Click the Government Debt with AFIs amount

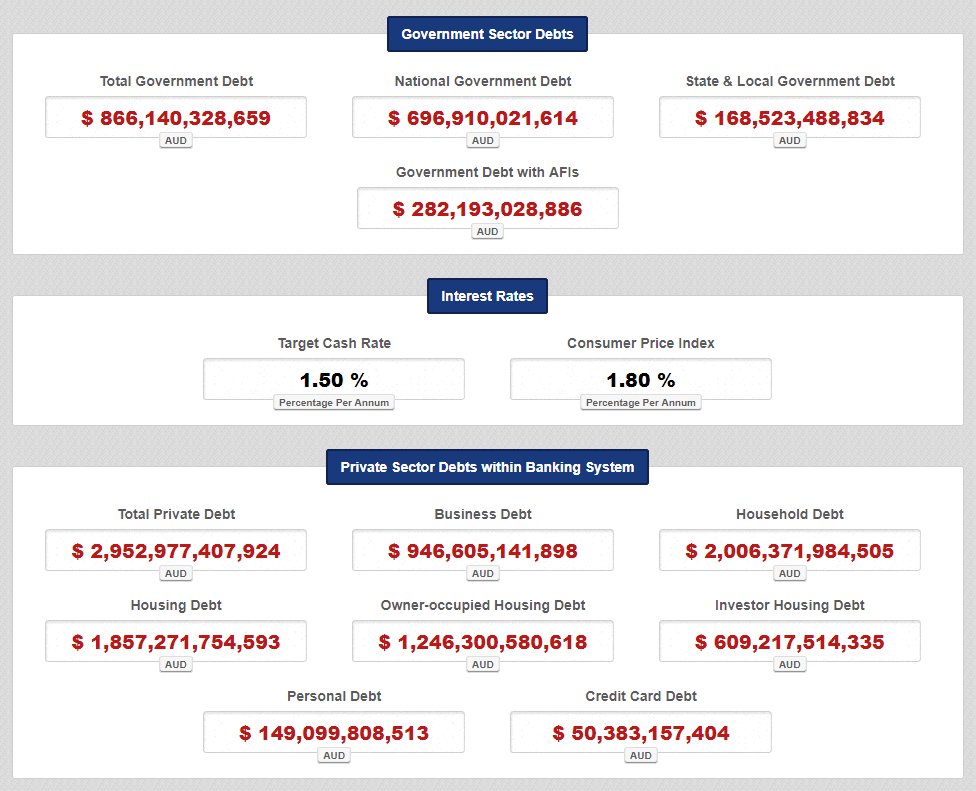488,209
